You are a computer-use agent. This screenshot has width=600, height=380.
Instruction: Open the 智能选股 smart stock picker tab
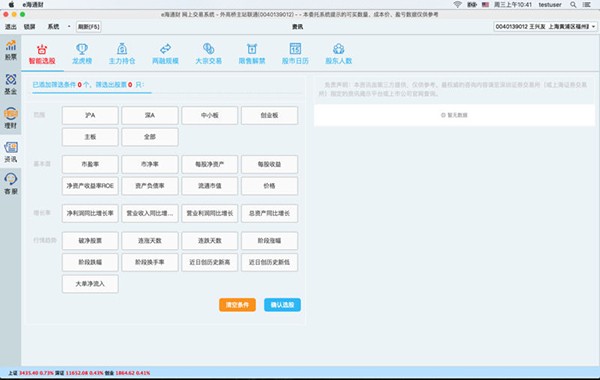tap(42, 54)
